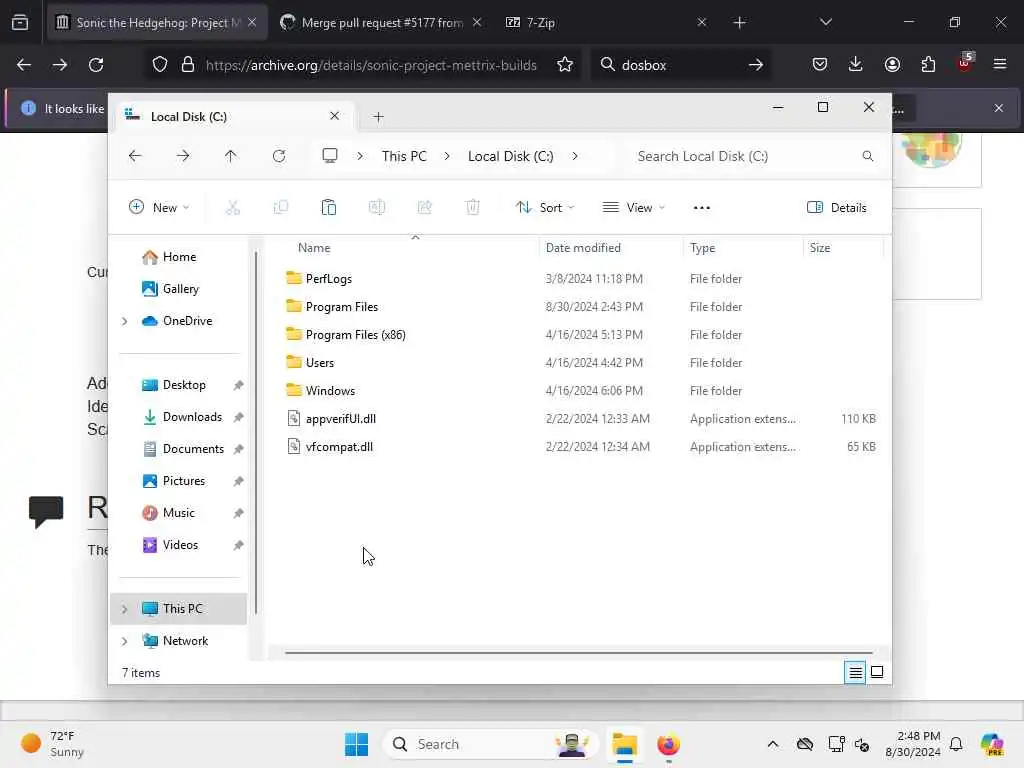The height and width of the screenshot is (768, 1024).
Task: Toggle the Details pane button
Action: pos(837,208)
